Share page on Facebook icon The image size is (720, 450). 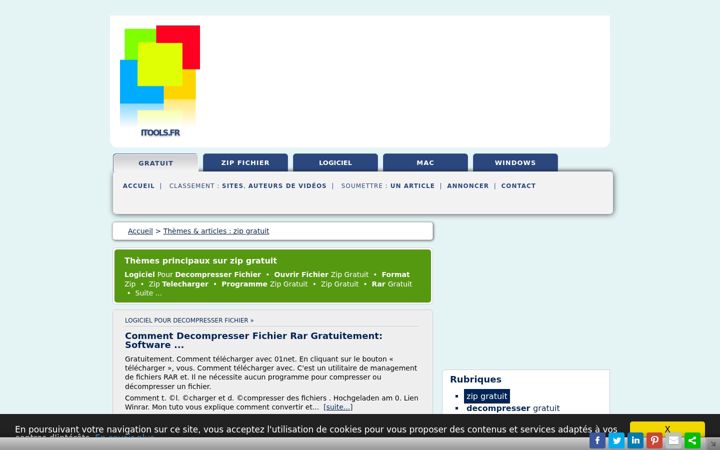tap(597, 440)
